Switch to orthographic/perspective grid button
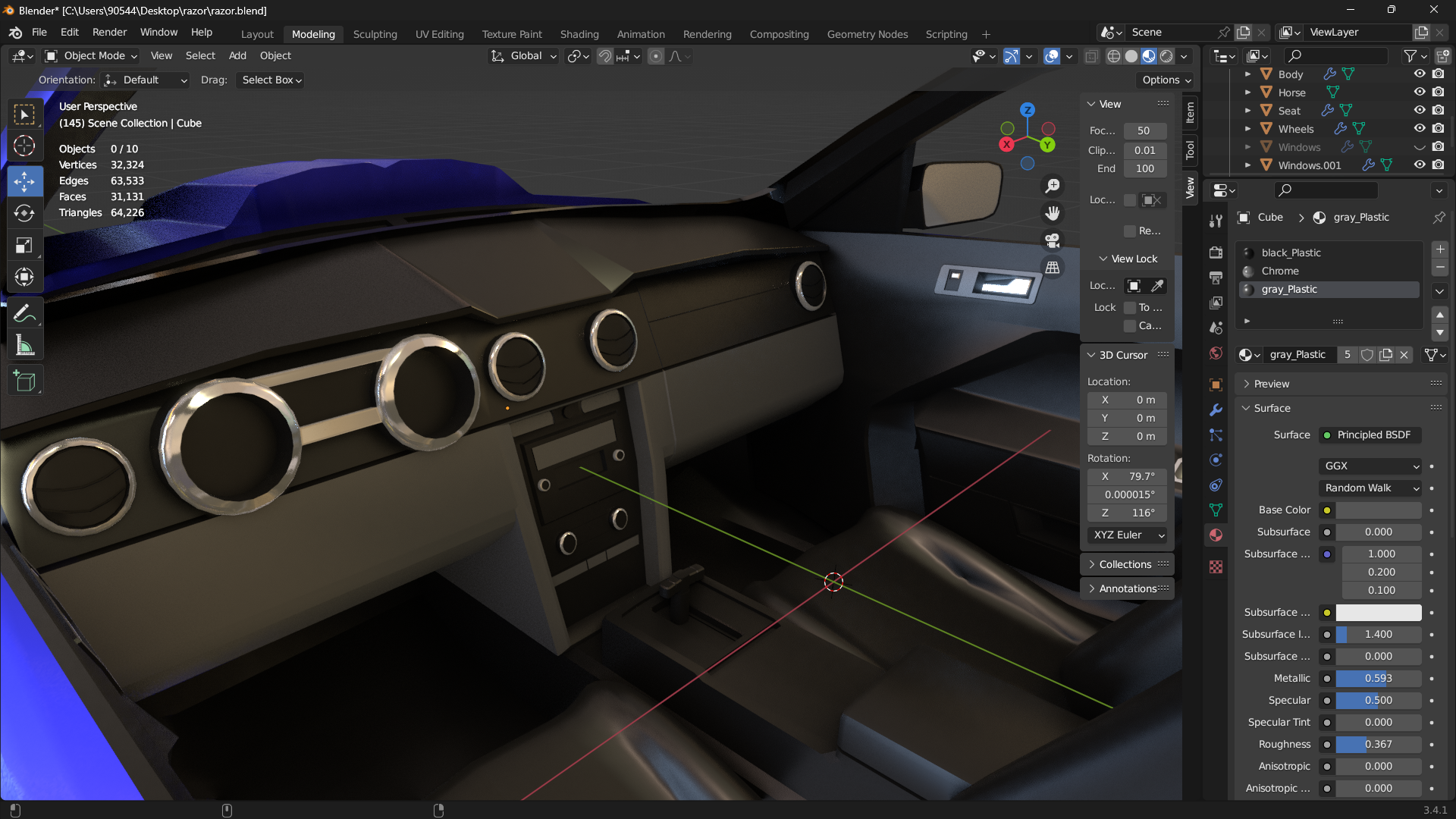The width and height of the screenshot is (1456, 819). pos(1053,267)
